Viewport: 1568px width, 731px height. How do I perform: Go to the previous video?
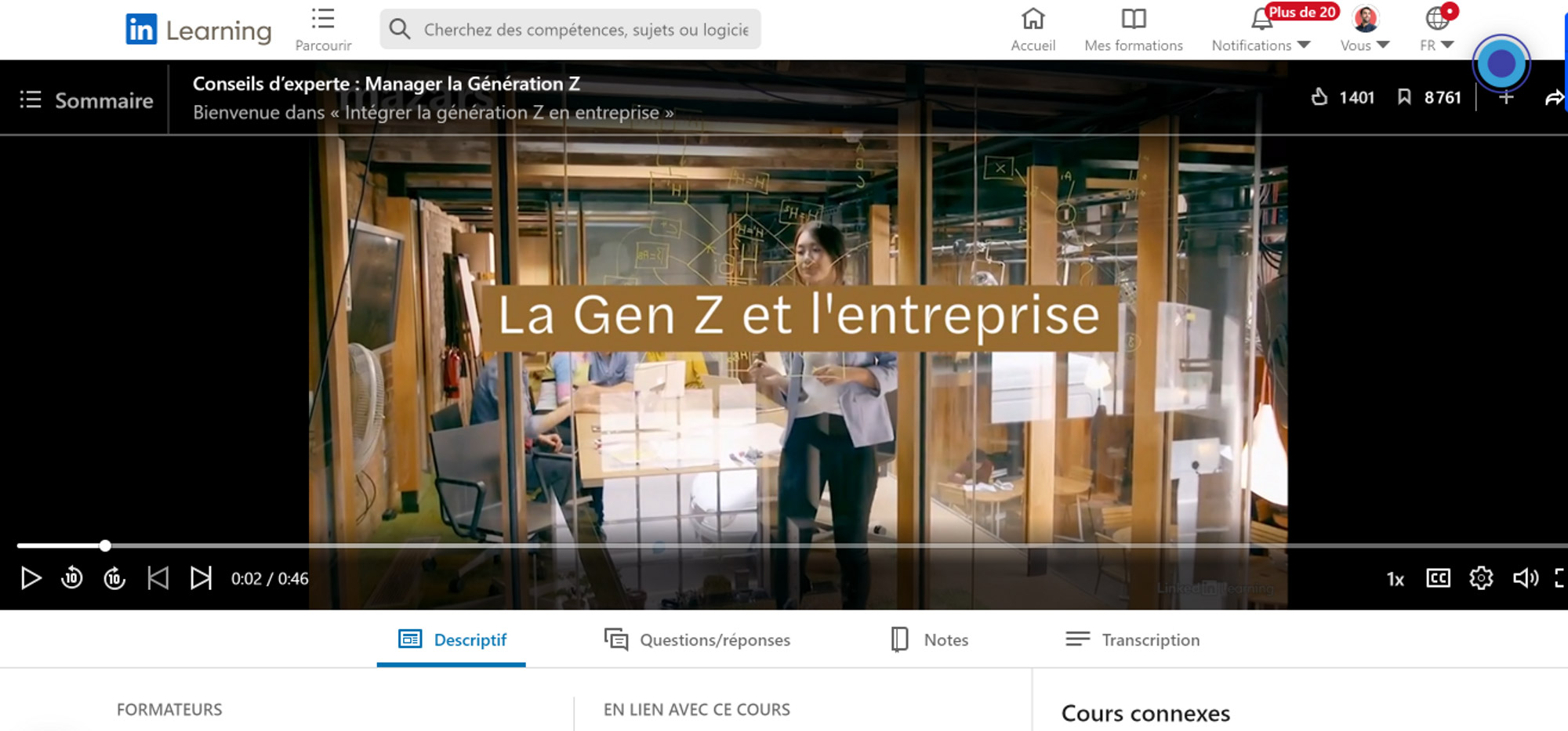pos(158,578)
